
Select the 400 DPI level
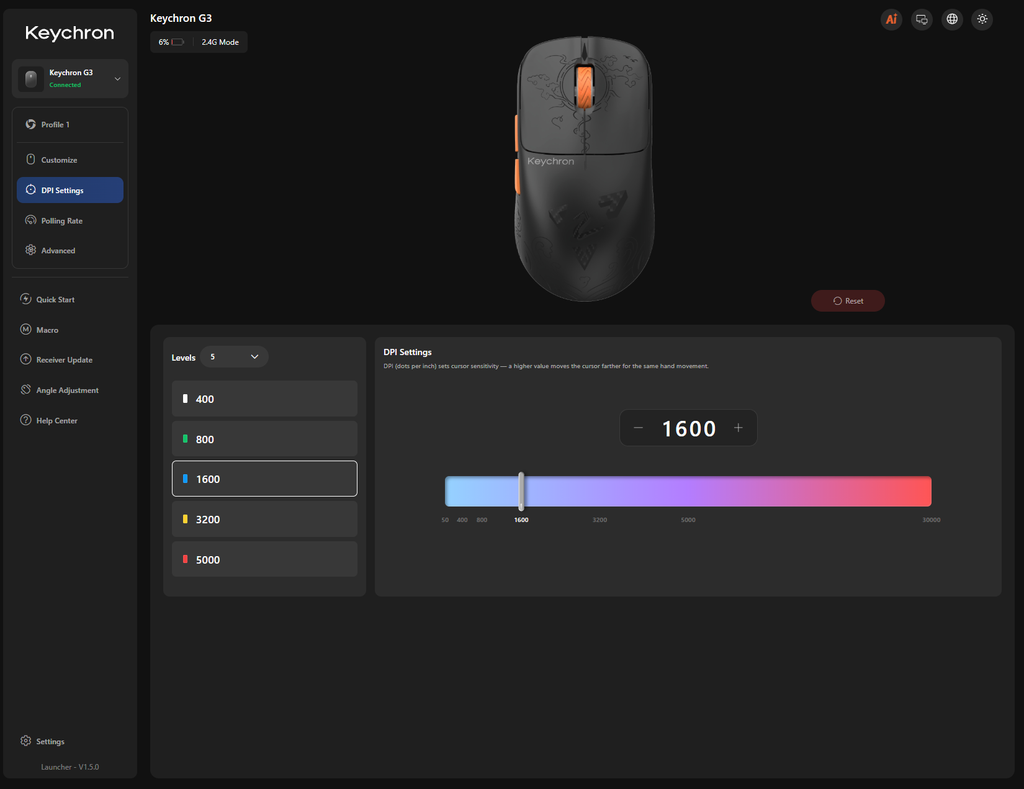point(264,399)
